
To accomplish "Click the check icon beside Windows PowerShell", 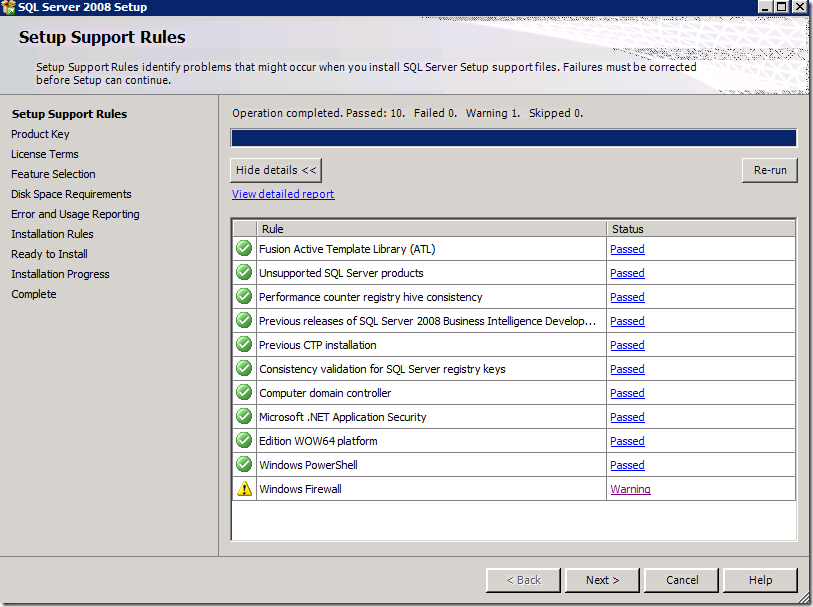I will coord(244,464).
